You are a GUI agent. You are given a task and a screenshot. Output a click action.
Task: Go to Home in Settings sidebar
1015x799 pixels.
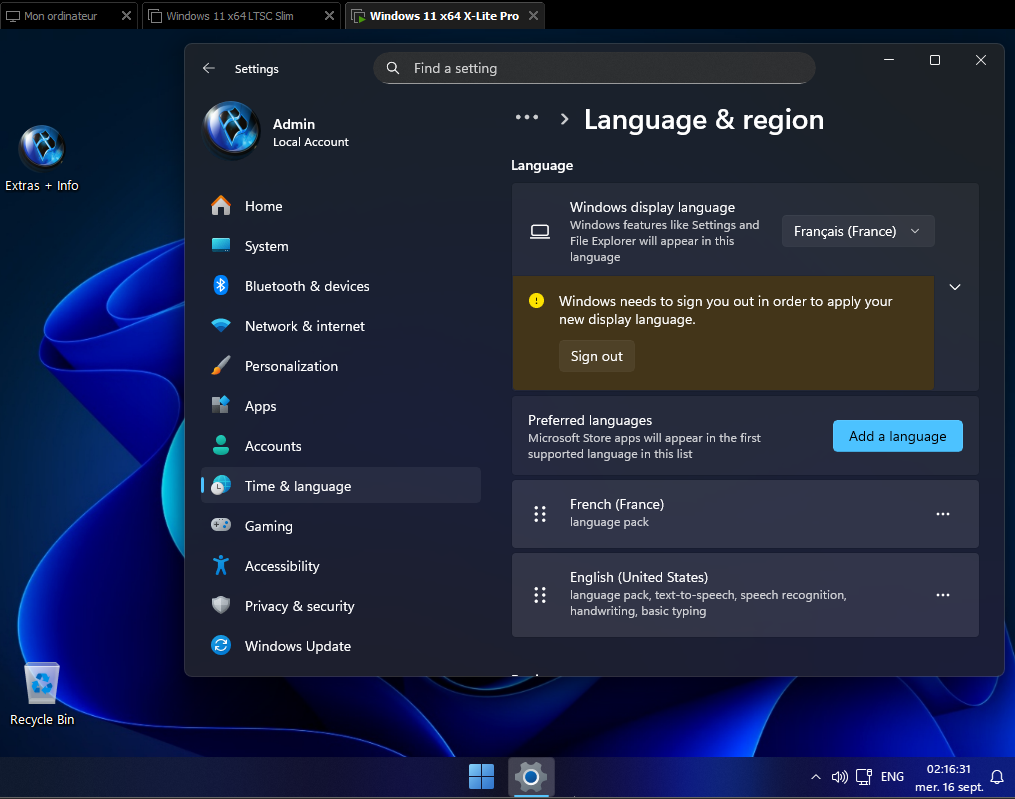pos(341,206)
